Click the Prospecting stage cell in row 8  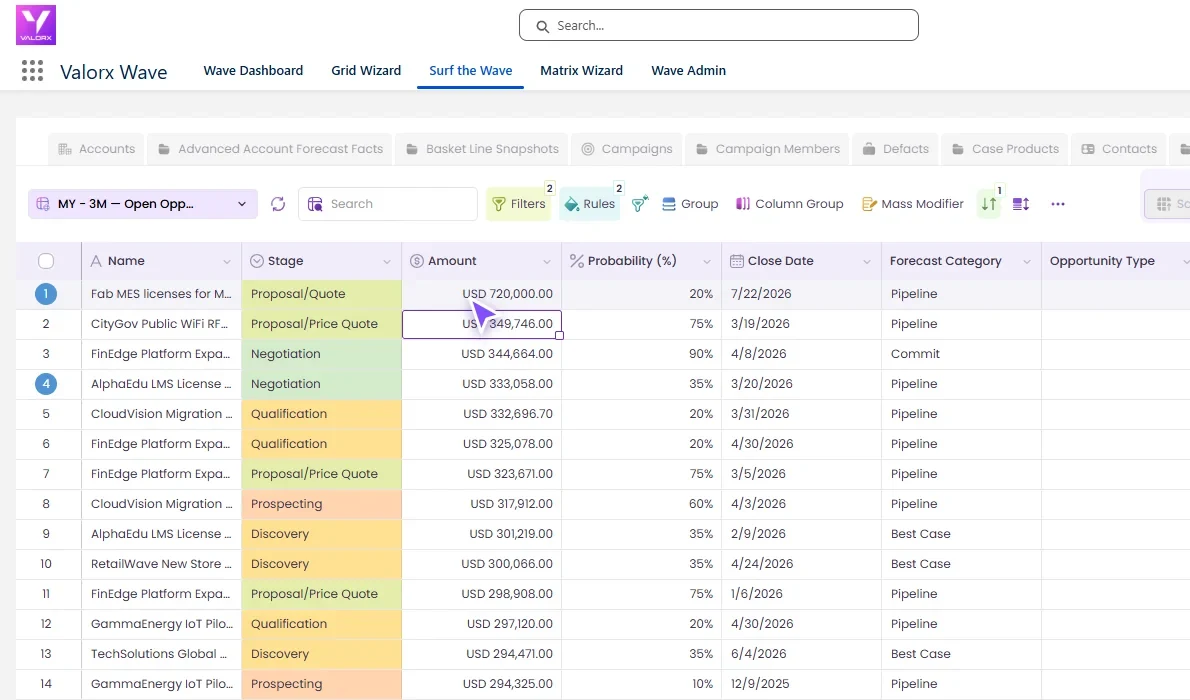click(321, 504)
